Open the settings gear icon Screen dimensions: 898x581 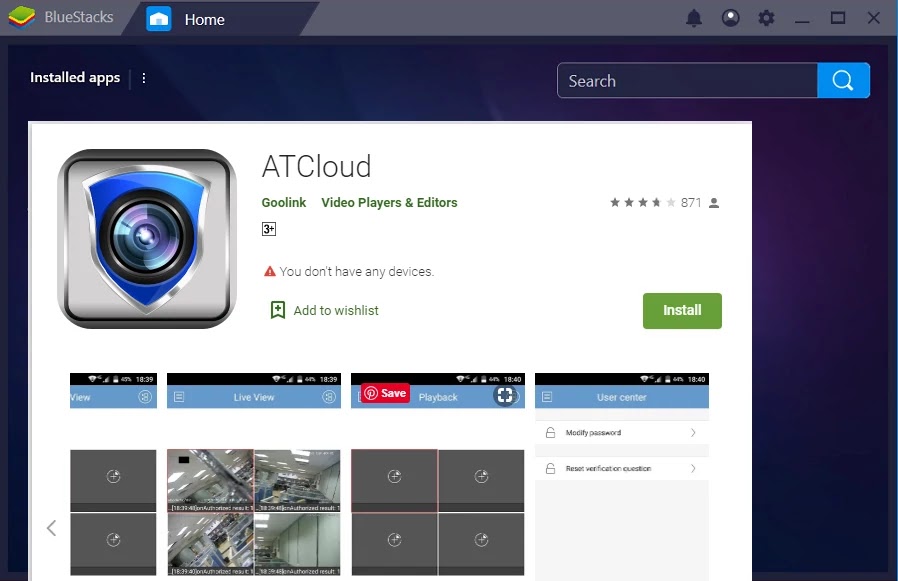tap(766, 18)
